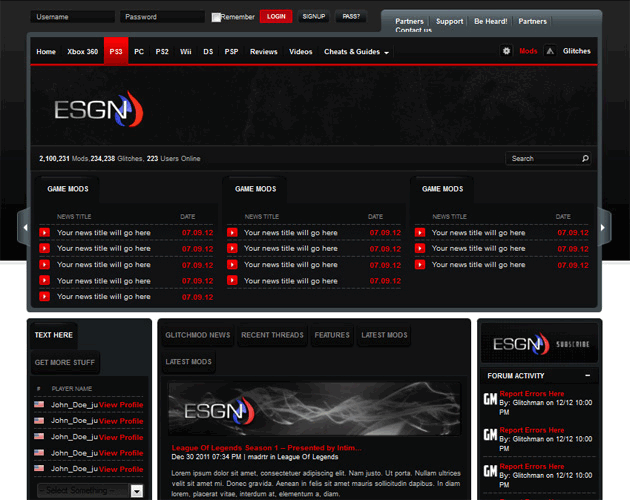The height and width of the screenshot is (500, 630).
Task: Open first John_Doe View Profile link
Action: pos(121,405)
